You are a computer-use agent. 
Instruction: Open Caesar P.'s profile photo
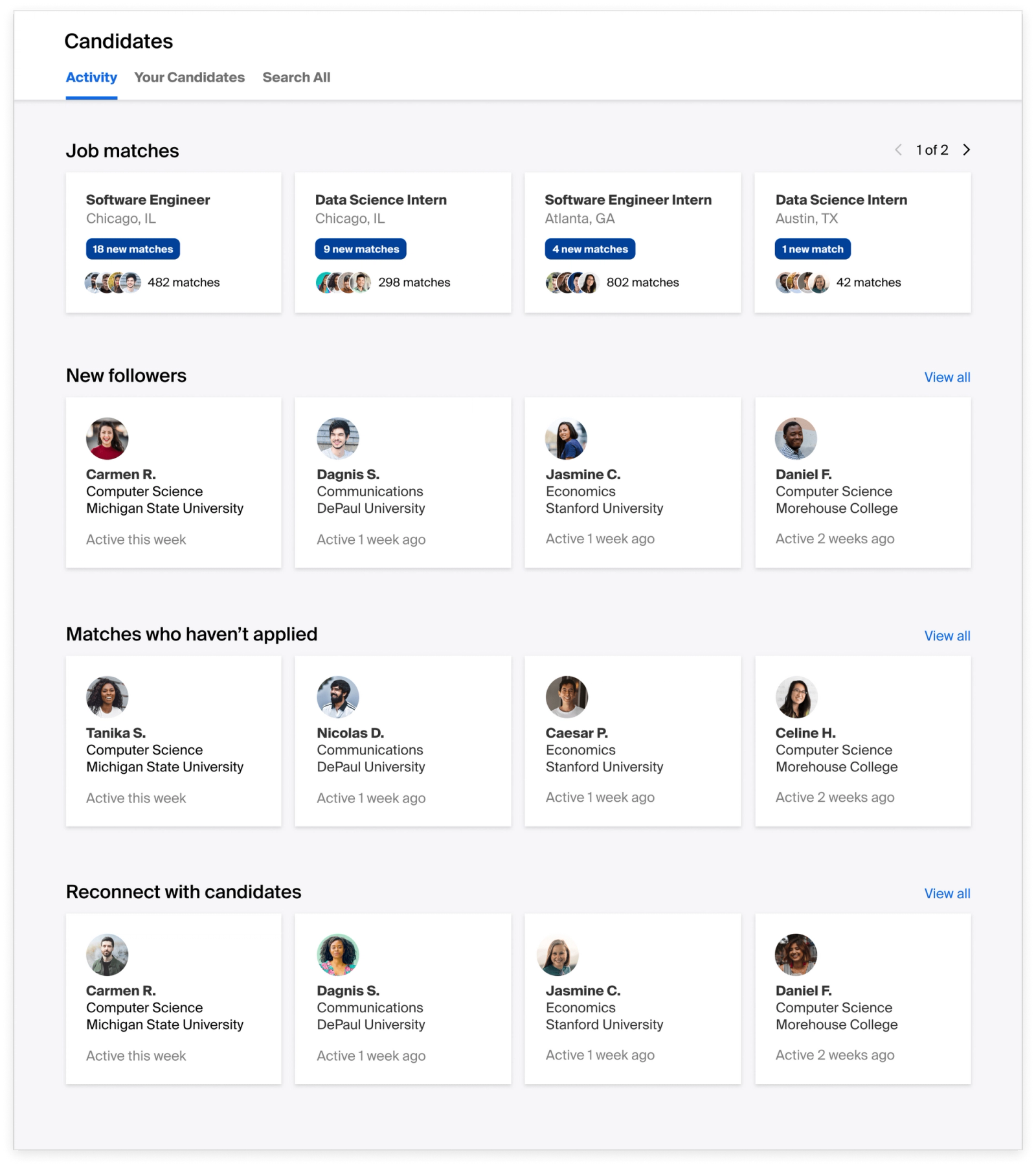[x=567, y=697]
